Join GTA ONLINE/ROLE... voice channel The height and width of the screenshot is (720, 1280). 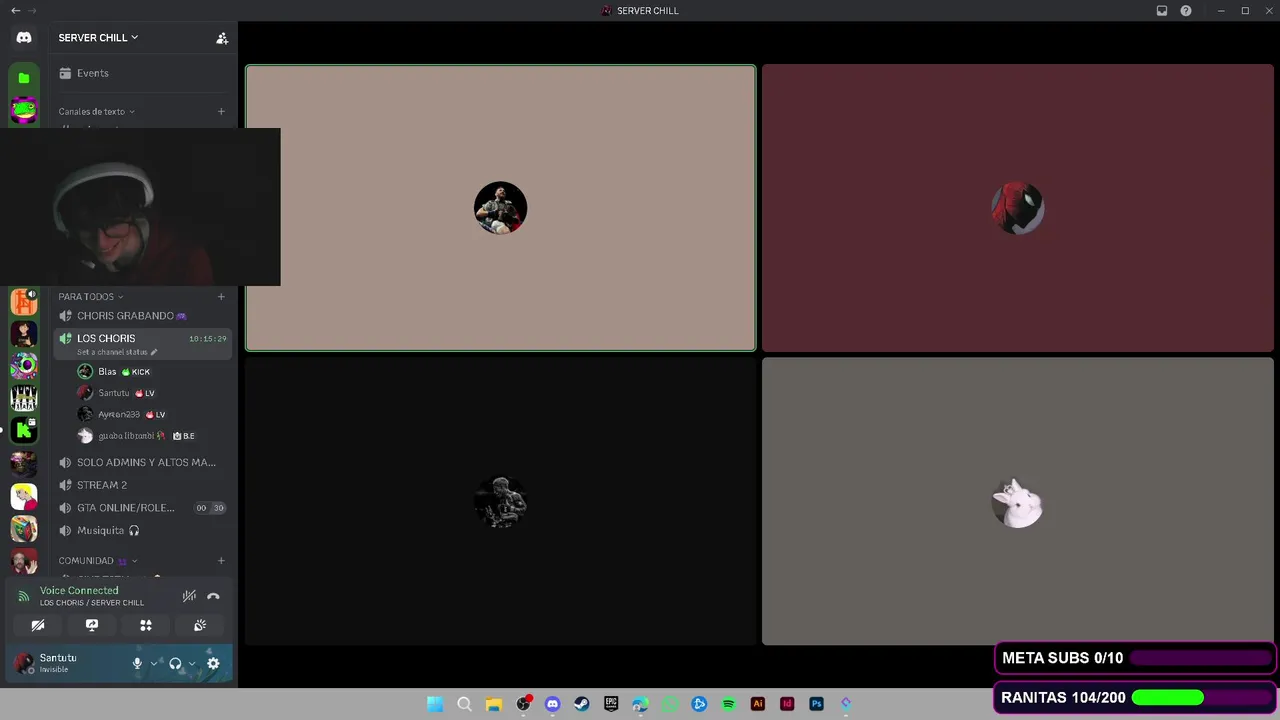[x=142, y=508]
